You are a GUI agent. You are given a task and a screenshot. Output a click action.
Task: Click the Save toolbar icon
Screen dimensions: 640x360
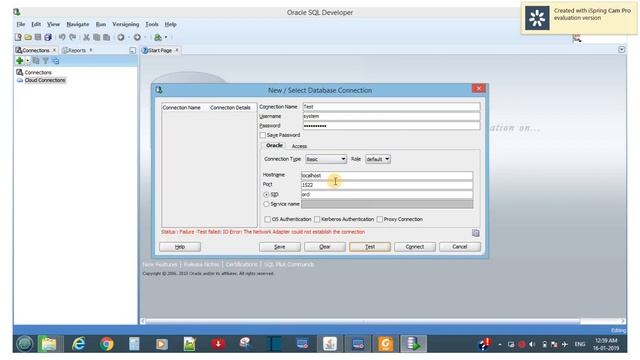[38, 37]
